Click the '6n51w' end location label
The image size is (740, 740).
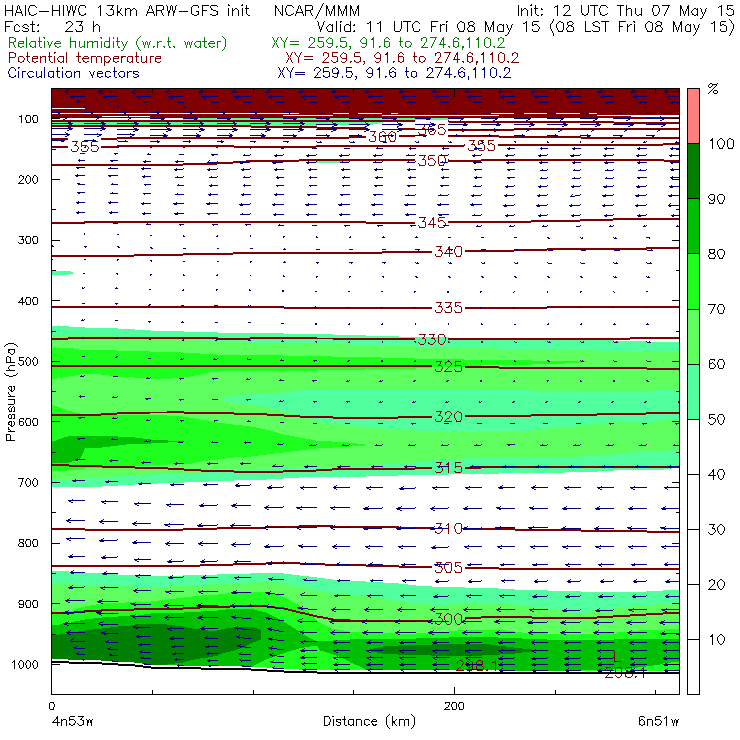click(x=658, y=722)
